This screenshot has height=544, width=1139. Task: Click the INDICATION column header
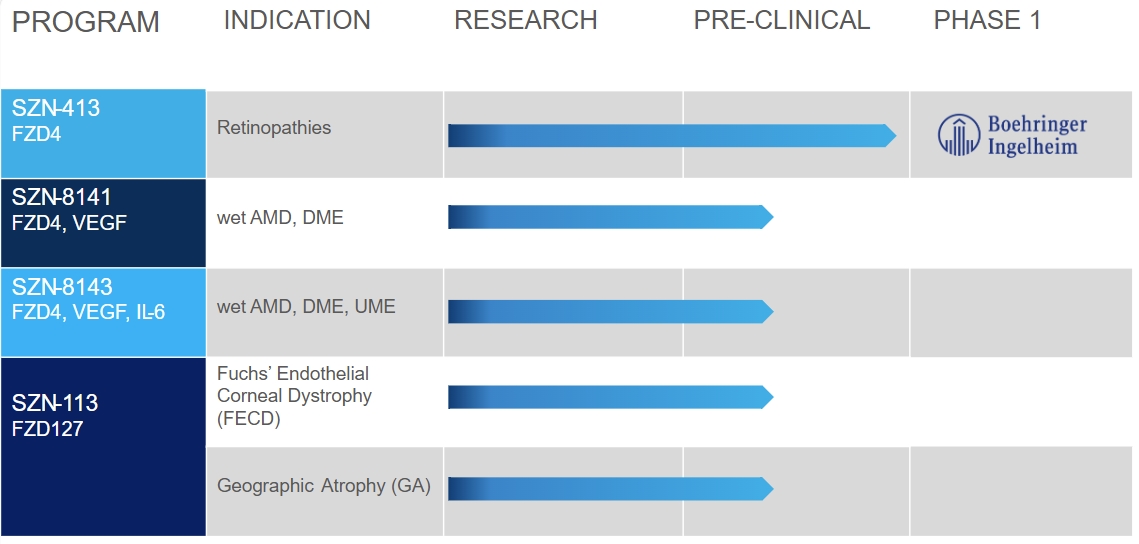point(297,20)
